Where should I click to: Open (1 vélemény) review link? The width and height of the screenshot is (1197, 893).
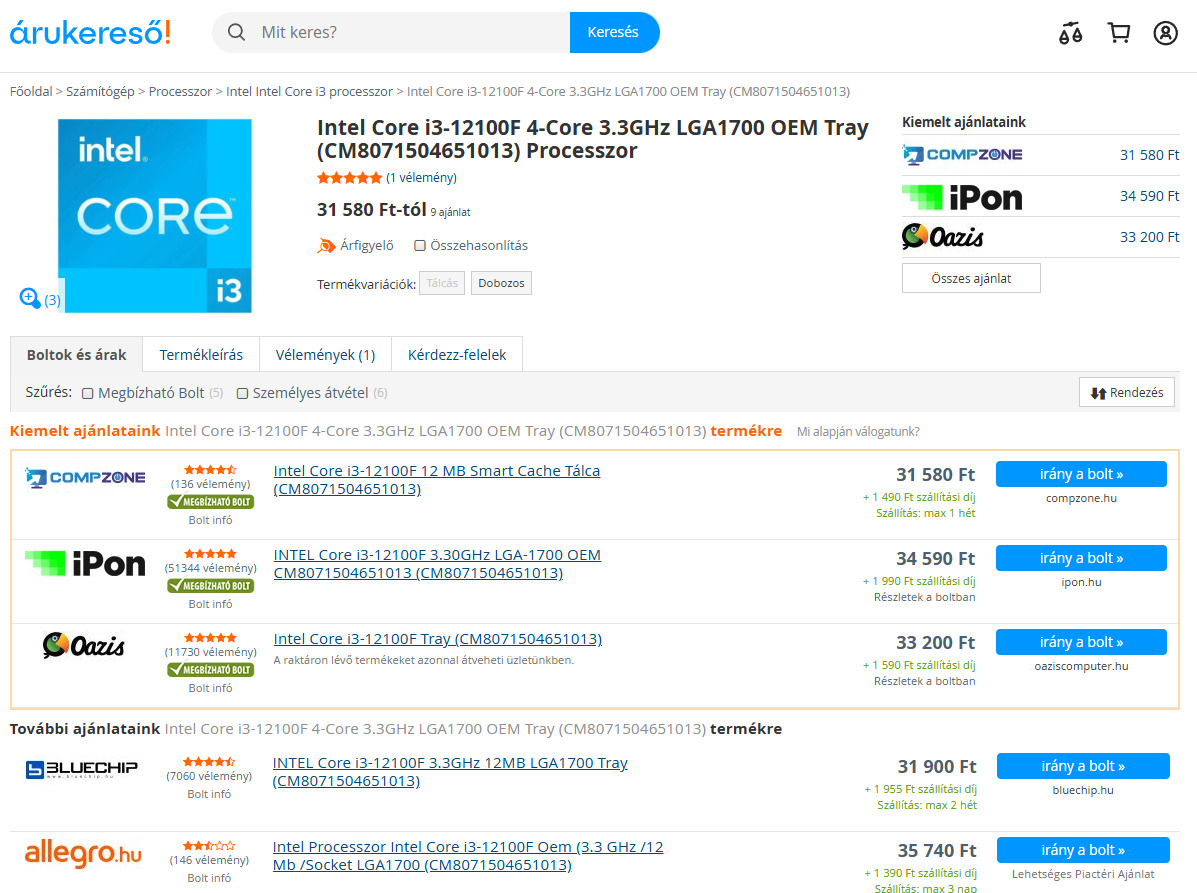point(421,178)
